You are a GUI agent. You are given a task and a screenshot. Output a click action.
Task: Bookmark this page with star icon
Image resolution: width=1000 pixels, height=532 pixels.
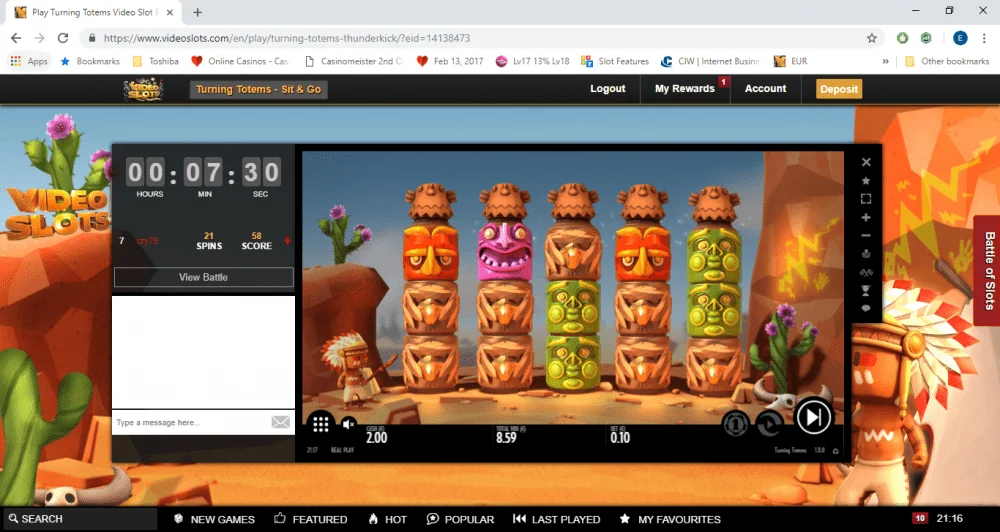[872, 38]
